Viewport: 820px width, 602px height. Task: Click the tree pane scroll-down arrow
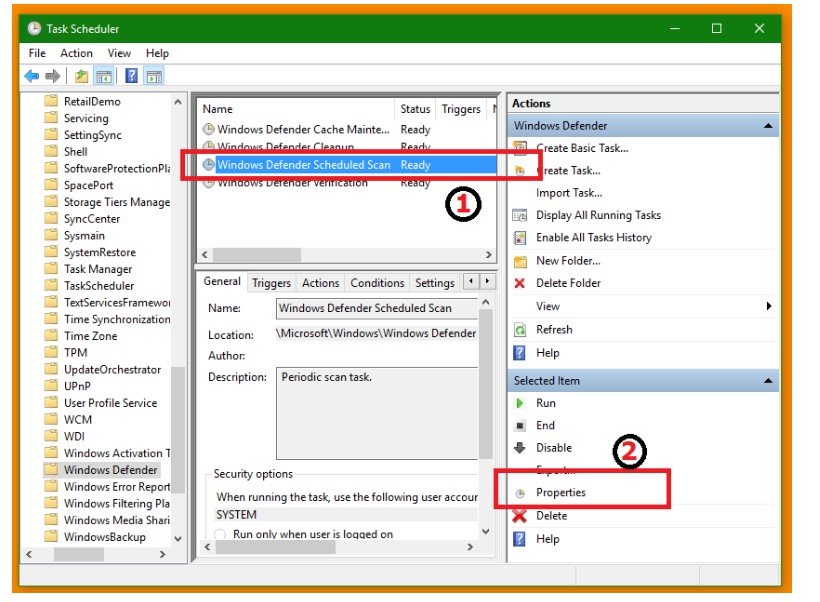coord(178,538)
